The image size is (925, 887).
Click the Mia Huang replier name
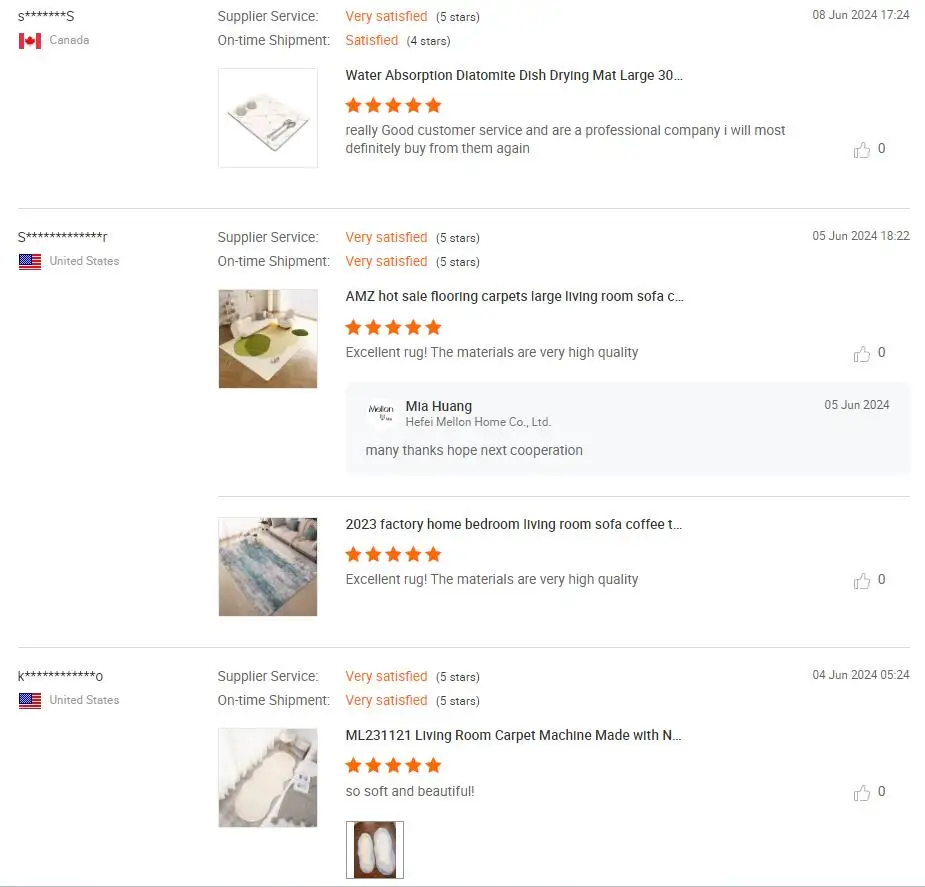tap(438, 406)
